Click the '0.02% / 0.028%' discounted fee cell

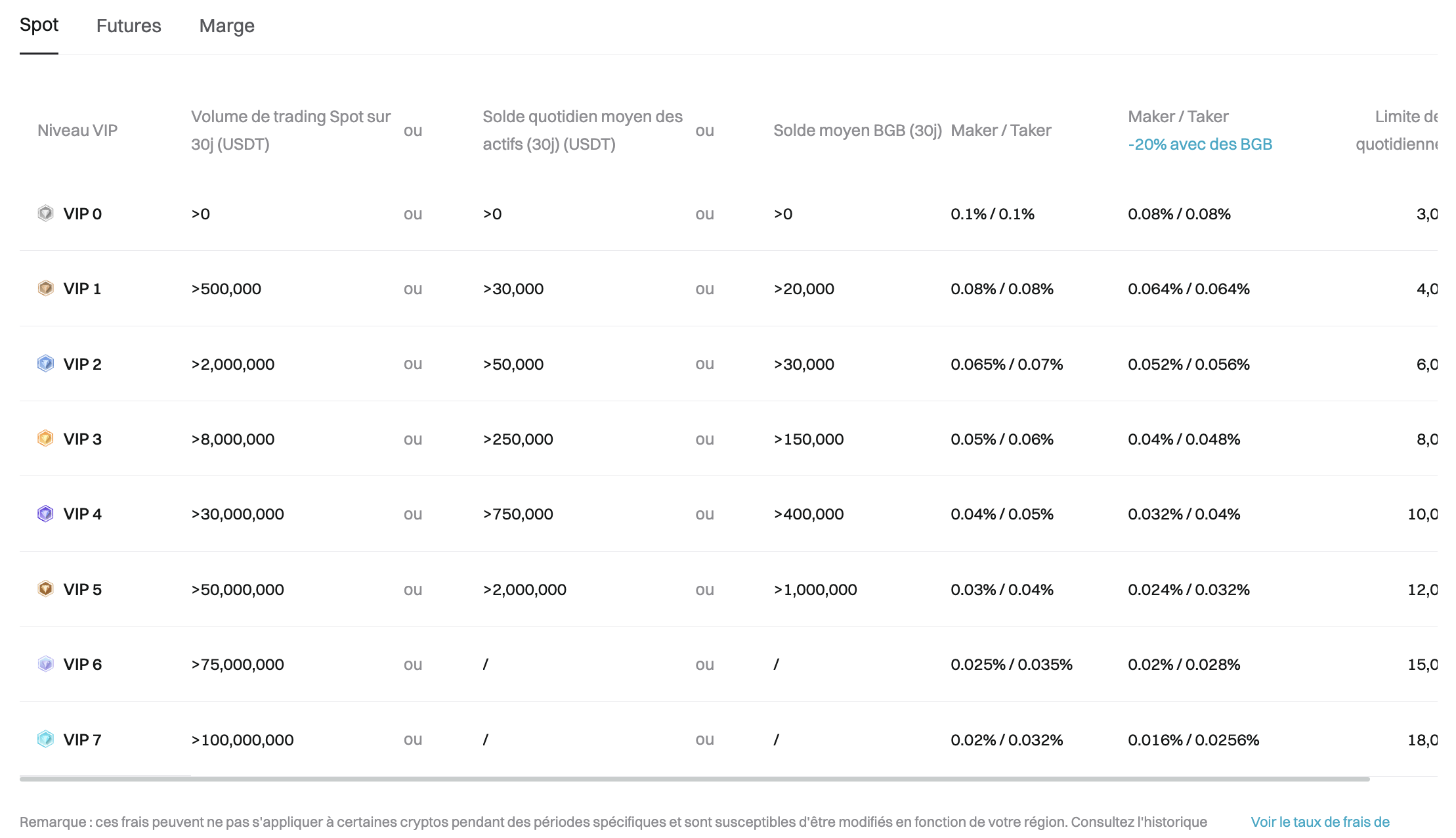1184,664
